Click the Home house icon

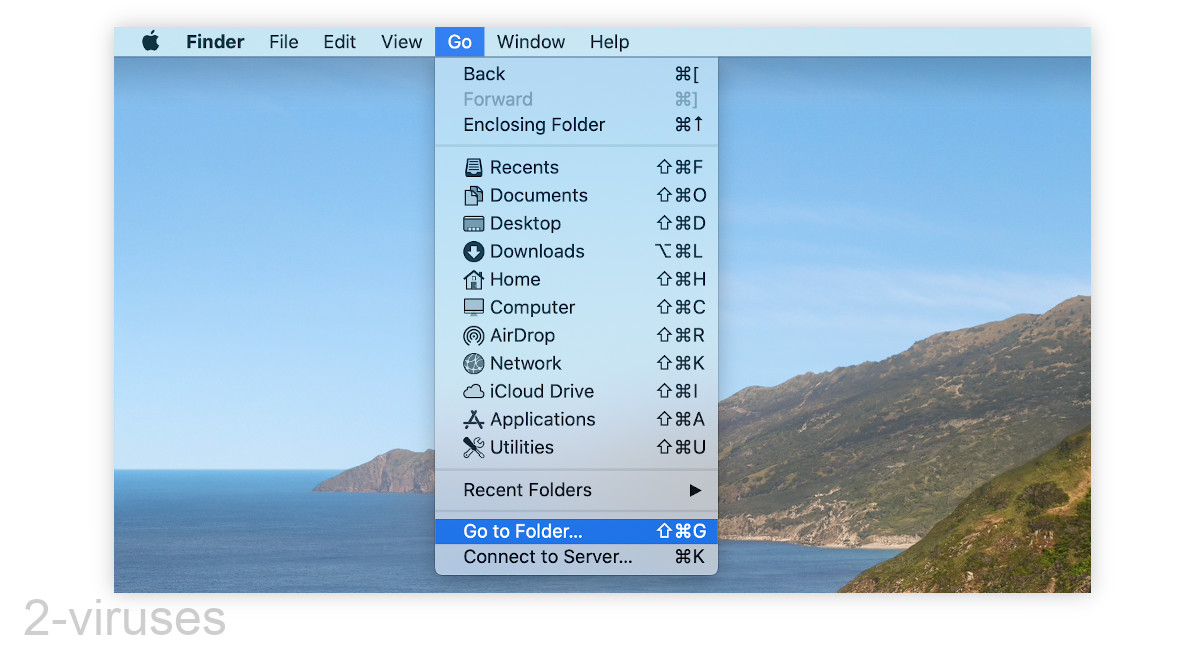pos(473,280)
